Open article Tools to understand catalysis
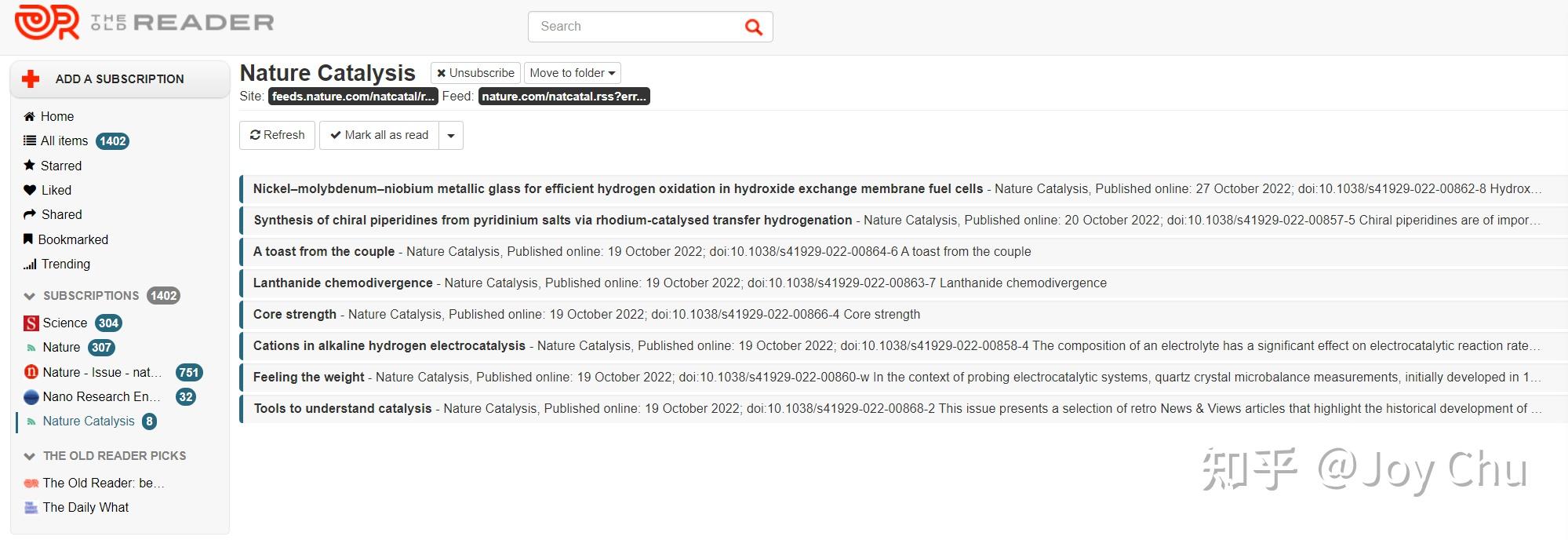The height and width of the screenshot is (540, 1568). (902, 409)
